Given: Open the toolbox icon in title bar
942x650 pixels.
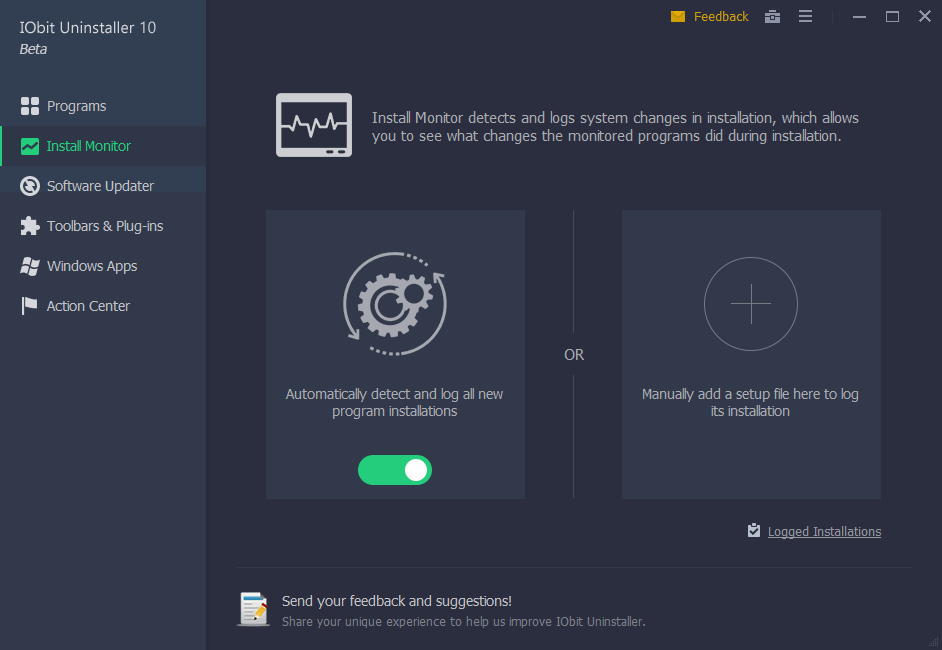Looking at the screenshot, I should (x=773, y=17).
